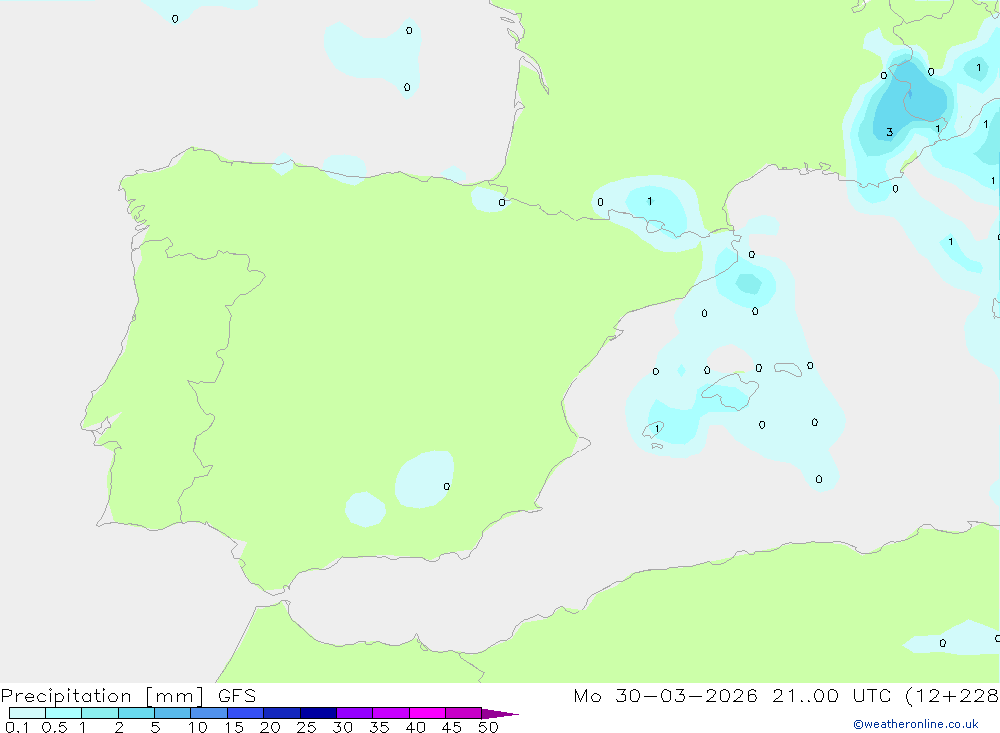The width and height of the screenshot is (1000, 733).
Task: Click the "3" precipitation value on the map
Action: click(x=890, y=133)
